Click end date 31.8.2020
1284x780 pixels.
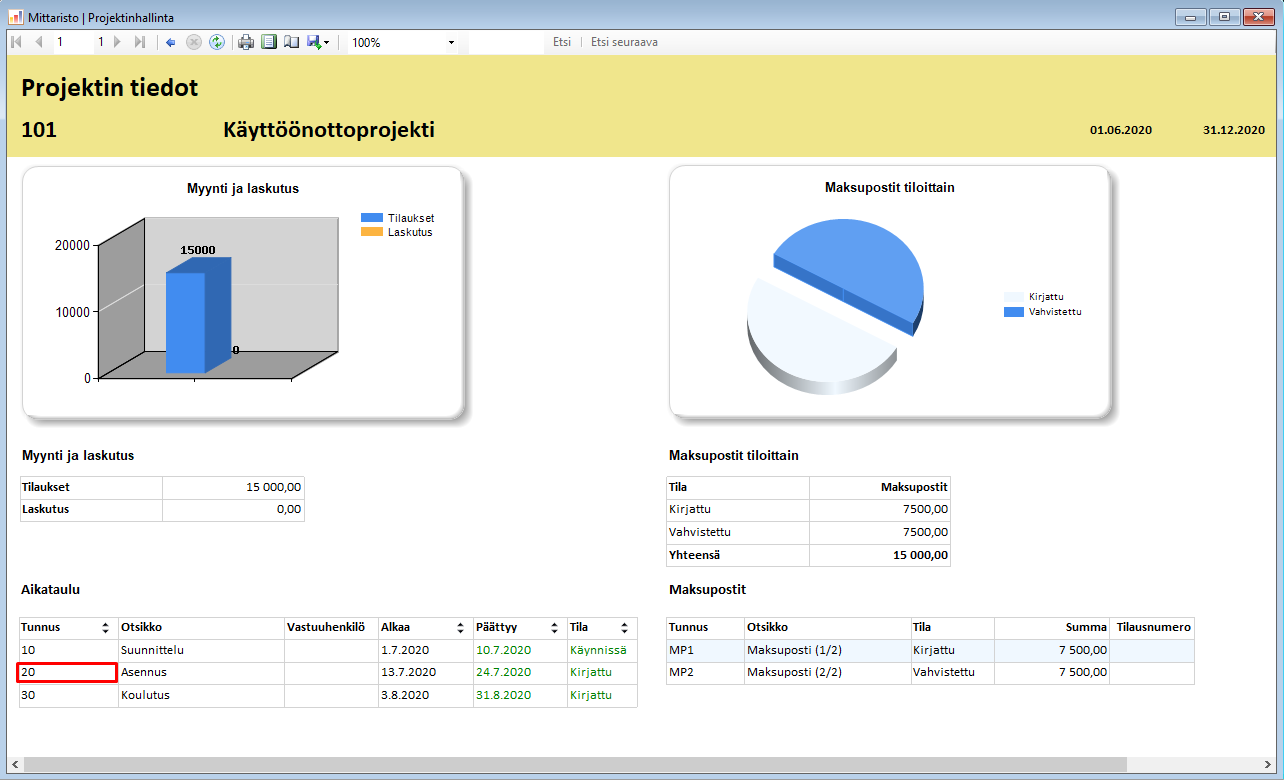click(x=503, y=695)
